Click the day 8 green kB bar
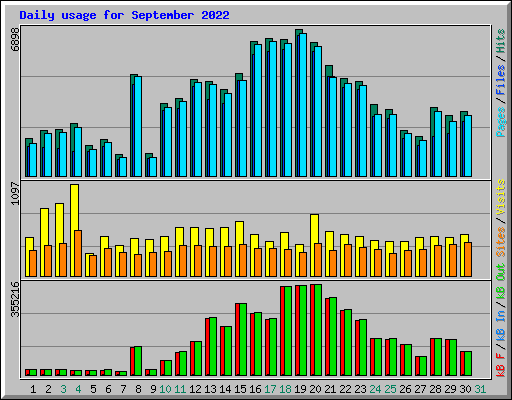512x400 pixels. 138,361
